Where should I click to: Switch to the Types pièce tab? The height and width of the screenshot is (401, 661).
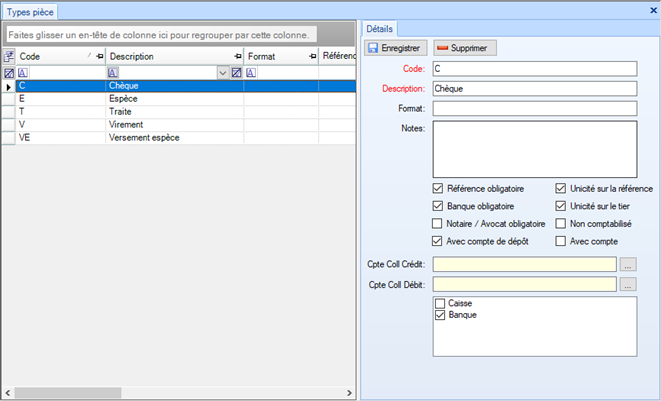pyautogui.click(x=32, y=10)
